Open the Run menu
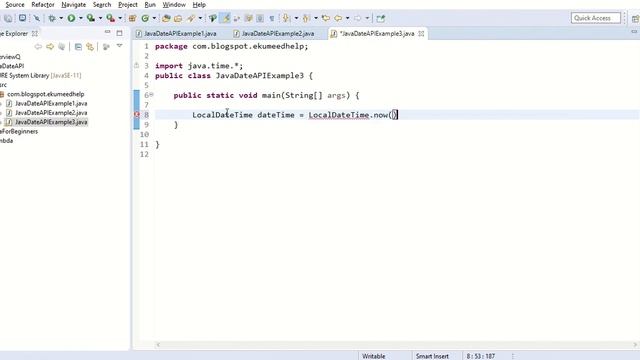640x360 pixels. click(150, 5)
